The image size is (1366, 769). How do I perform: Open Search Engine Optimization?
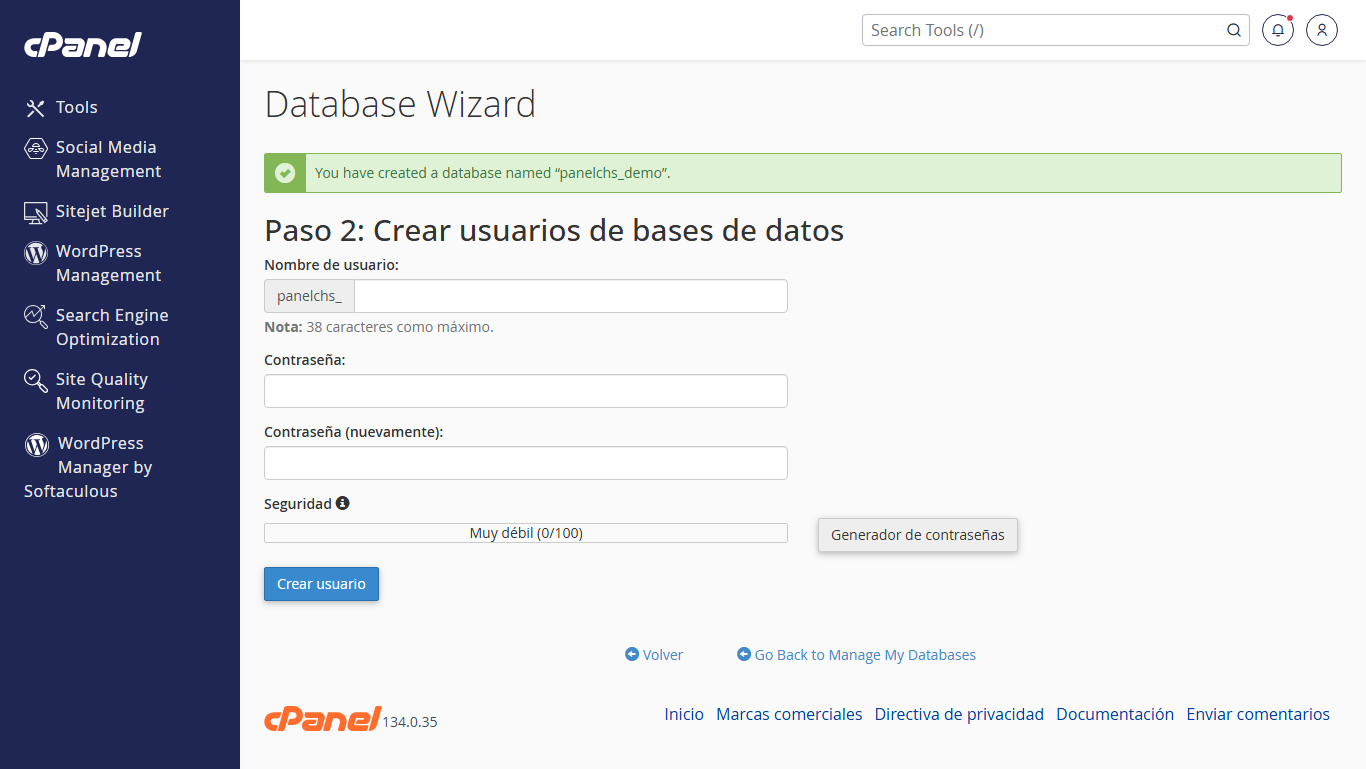pyautogui.click(x=112, y=327)
